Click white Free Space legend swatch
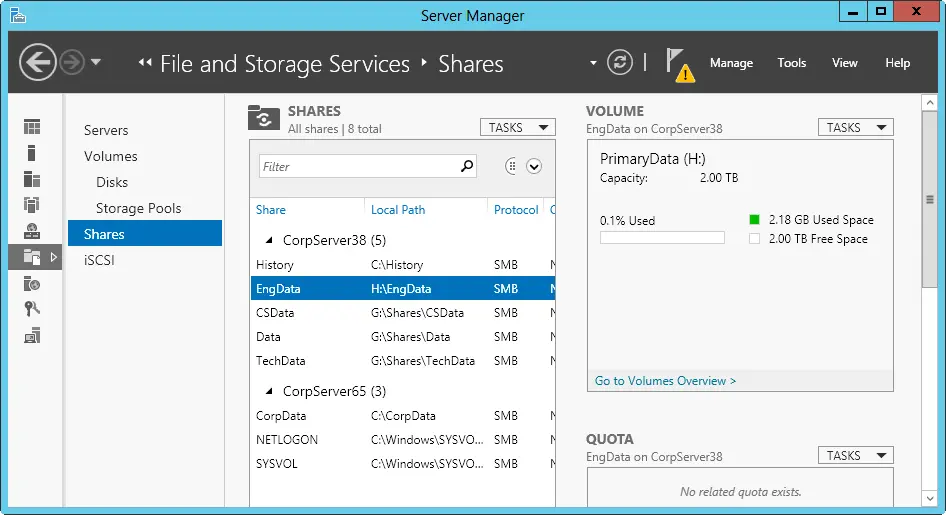The image size is (946, 515). click(x=754, y=239)
